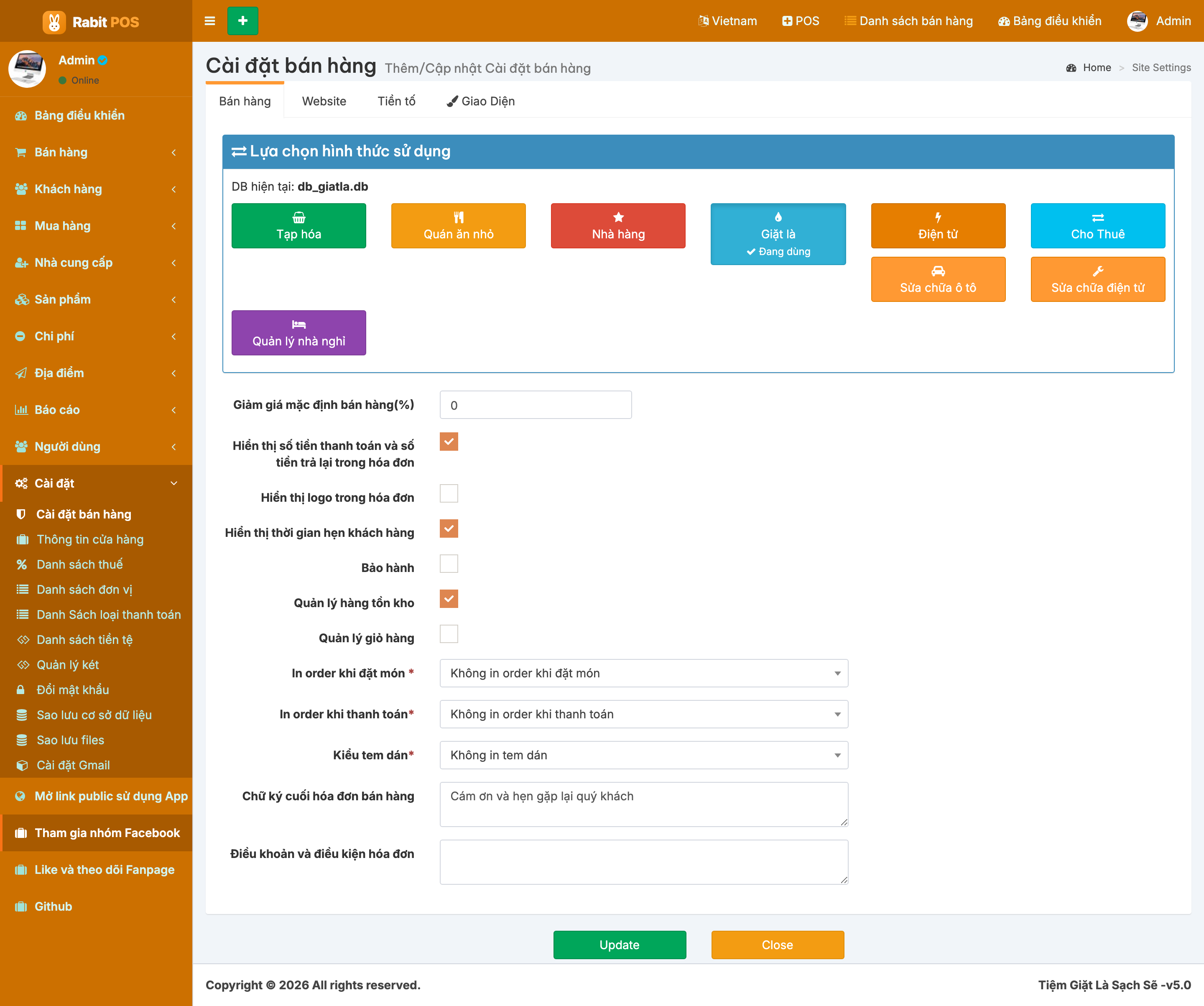Image resolution: width=1204 pixels, height=1006 pixels.
Task: Switch to the Tiền tố tab
Action: click(396, 102)
